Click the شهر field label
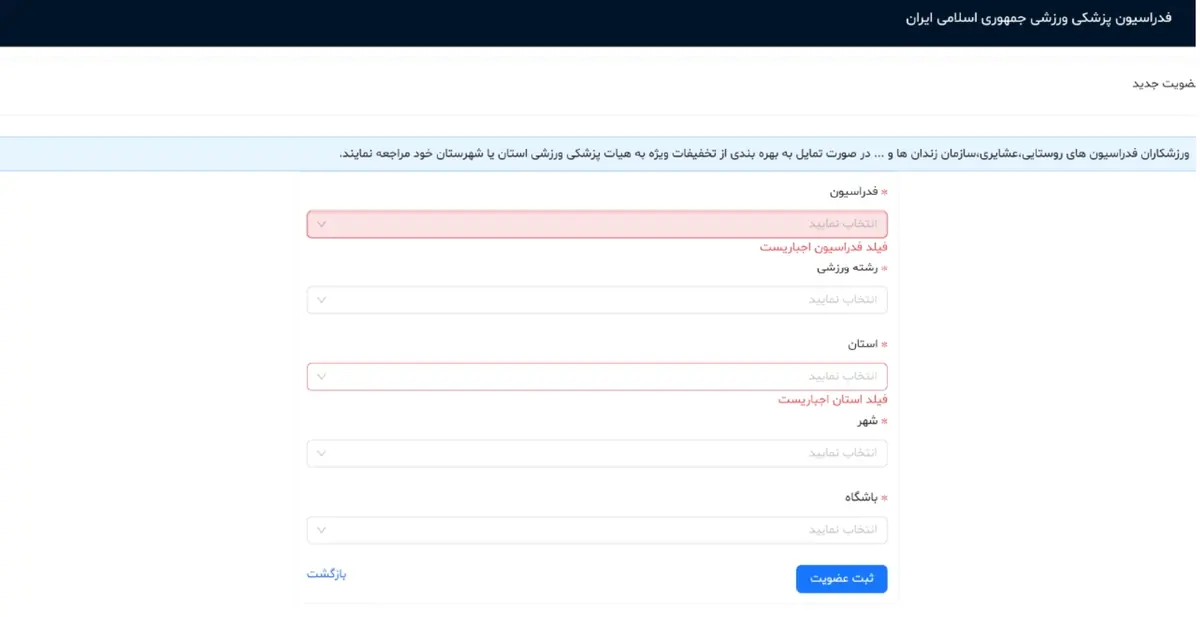The width and height of the screenshot is (1200, 617). (866, 421)
